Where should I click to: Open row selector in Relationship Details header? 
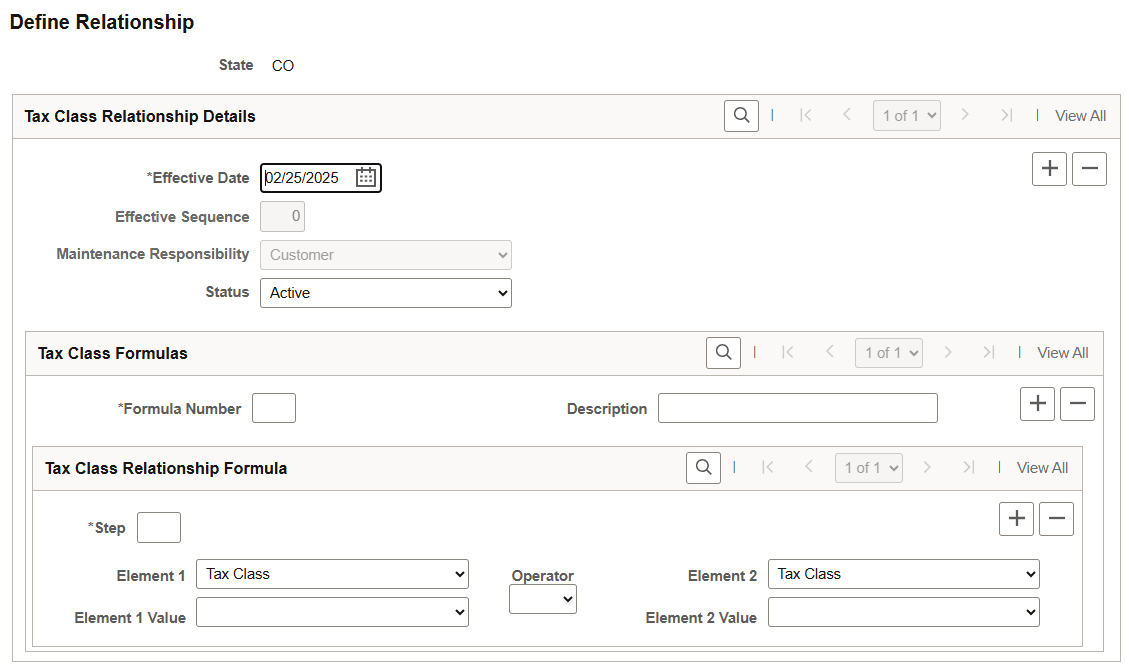[907, 116]
